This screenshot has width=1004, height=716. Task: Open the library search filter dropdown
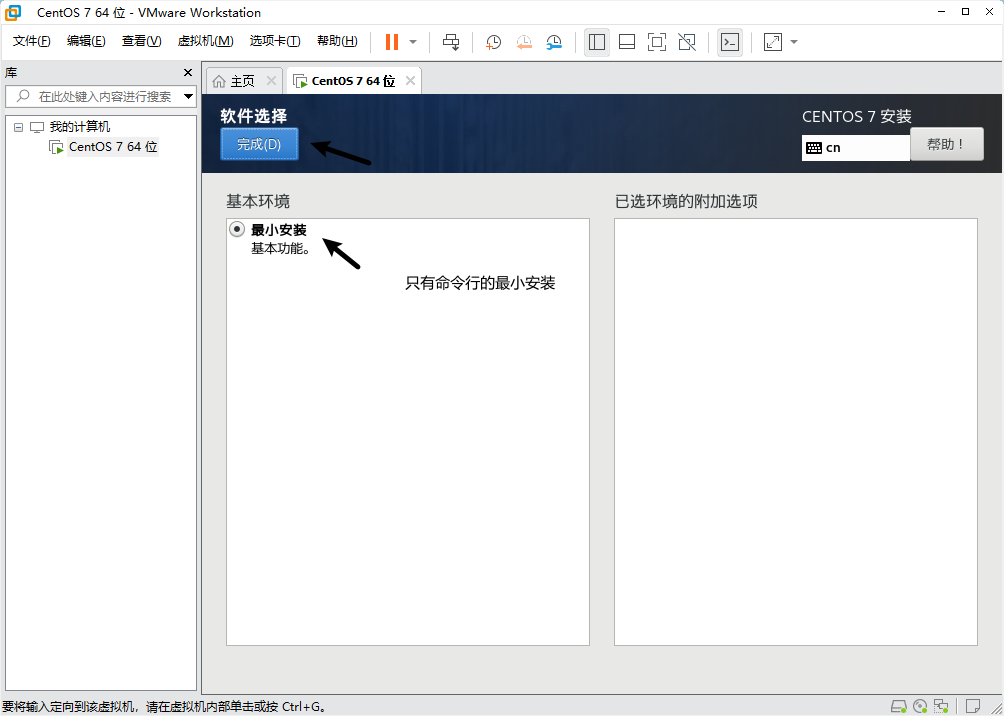point(188,97)
